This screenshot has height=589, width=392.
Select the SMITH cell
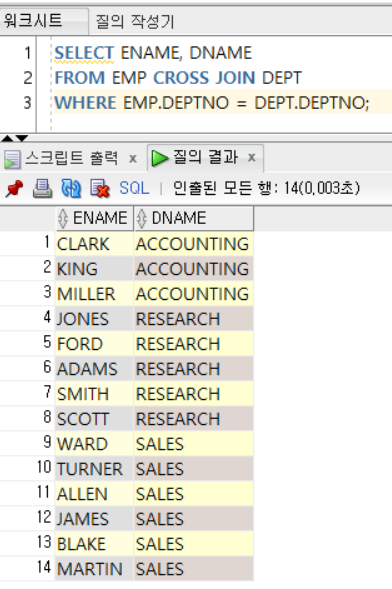[x=94, y=394]
